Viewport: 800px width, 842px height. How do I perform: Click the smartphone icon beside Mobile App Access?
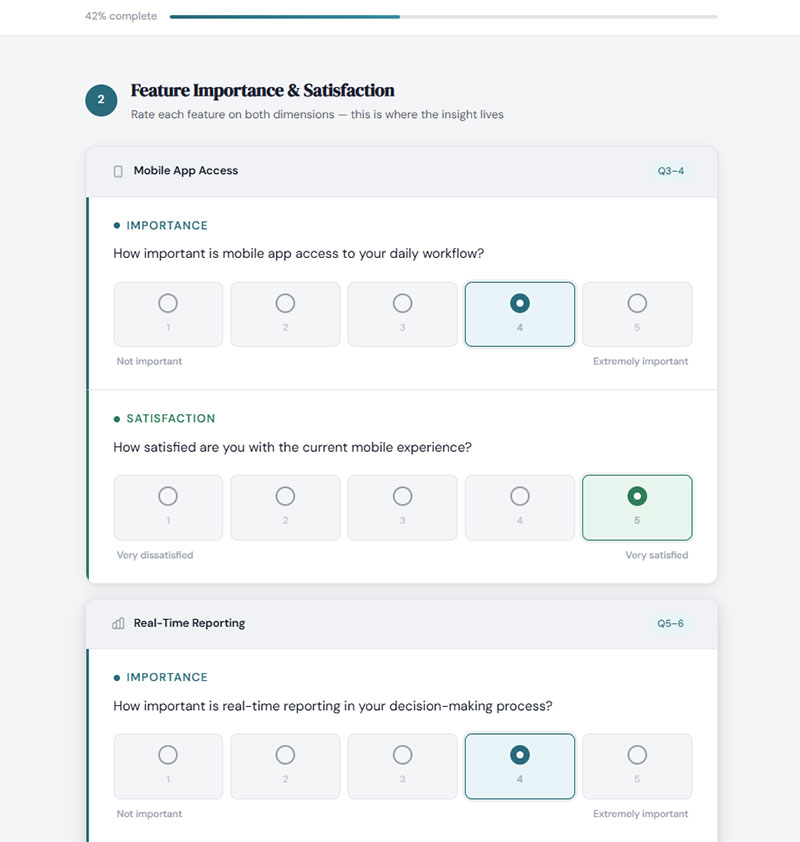116,171
